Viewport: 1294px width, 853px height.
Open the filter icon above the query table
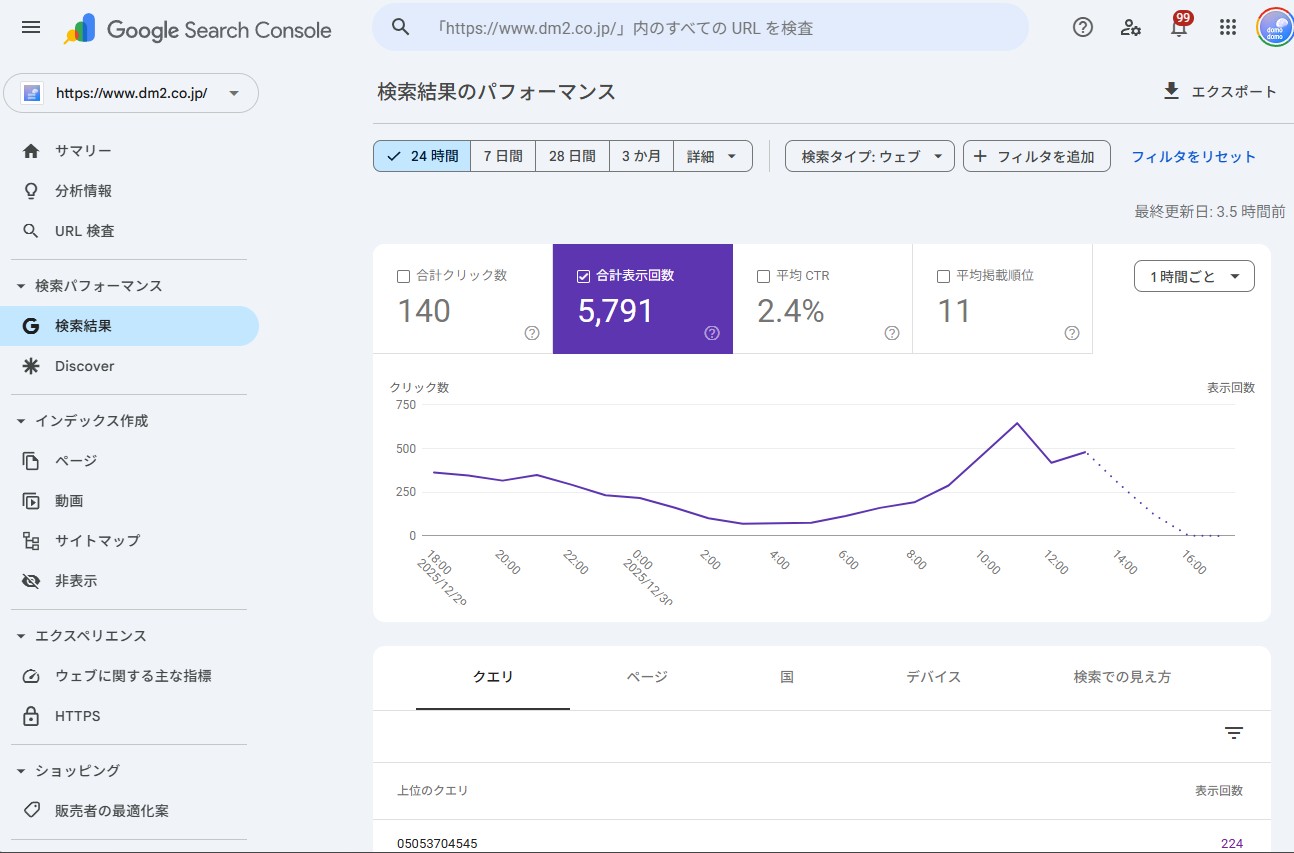coord(1233,732)
